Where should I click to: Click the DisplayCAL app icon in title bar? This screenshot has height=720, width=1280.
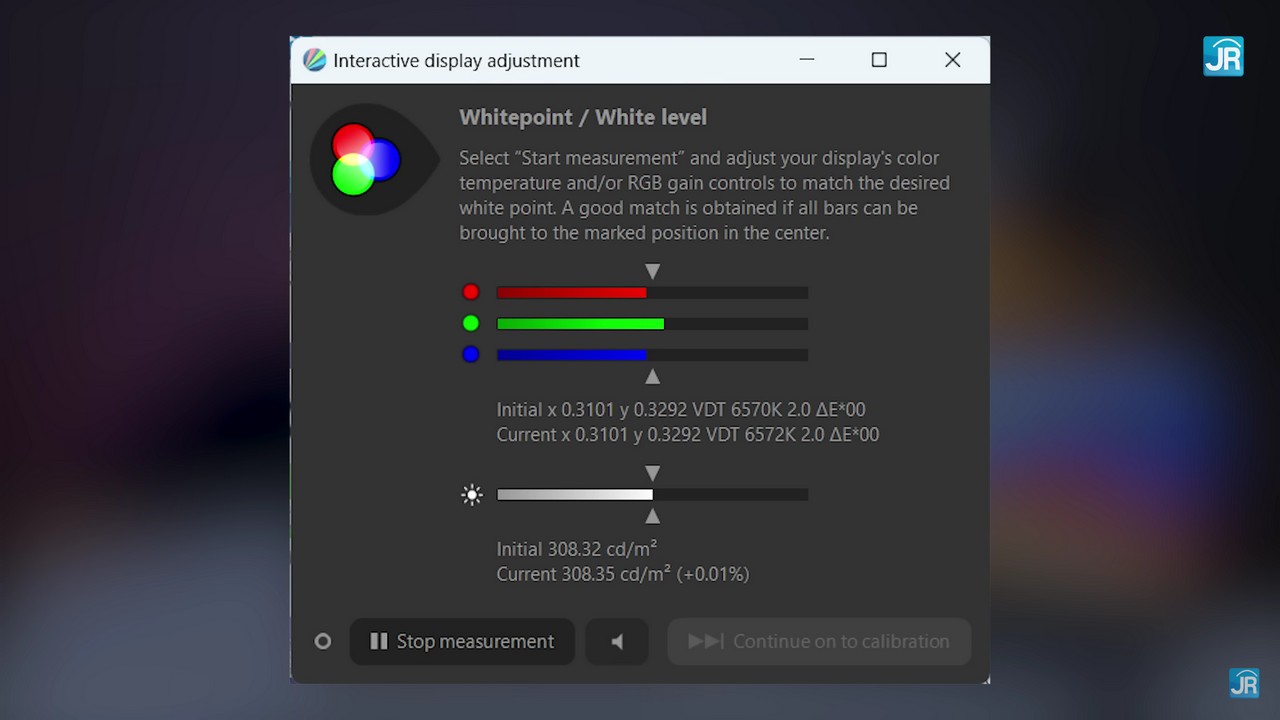click(x=314, y=60)
